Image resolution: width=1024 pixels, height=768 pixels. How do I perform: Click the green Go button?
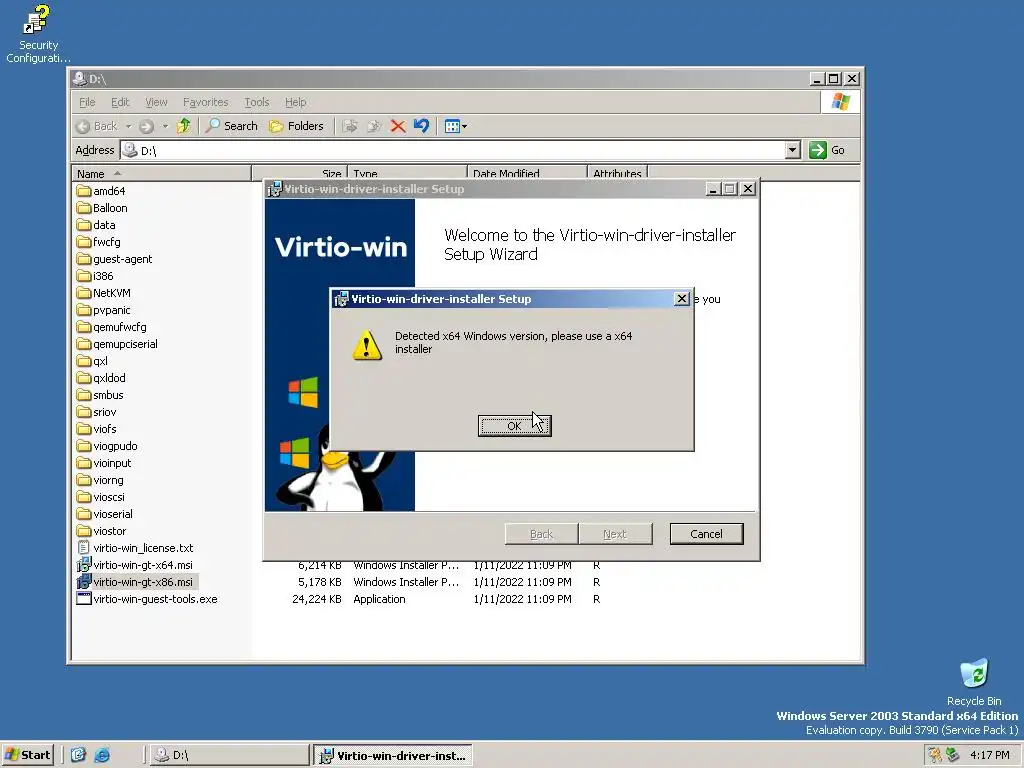pos(827,150)
